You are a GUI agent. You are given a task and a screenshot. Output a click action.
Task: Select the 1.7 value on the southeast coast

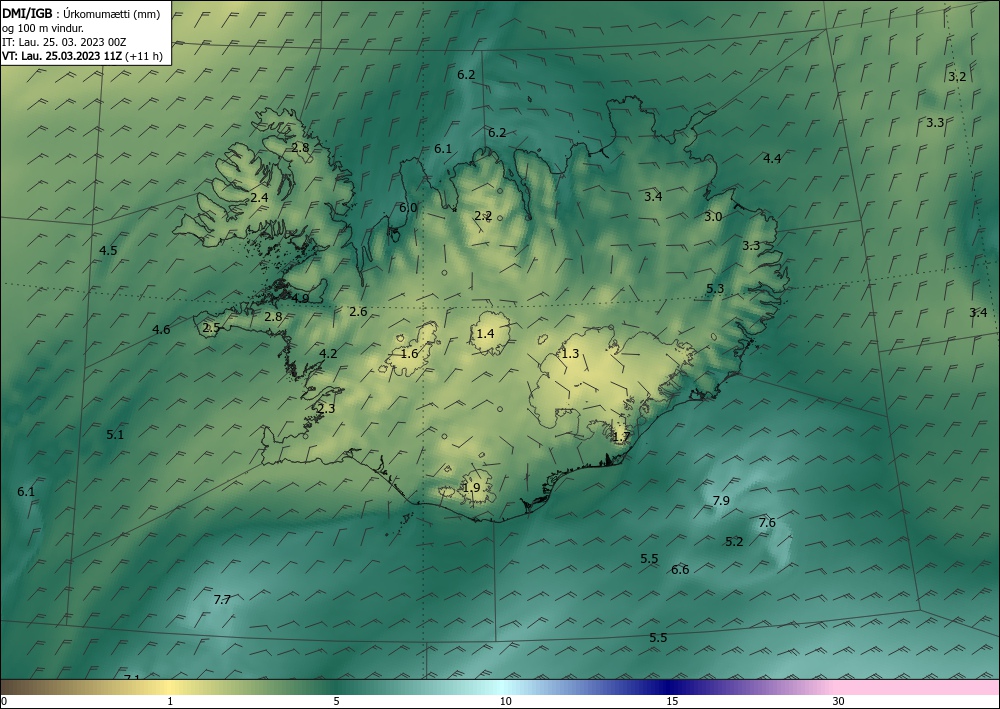tap(621, 437)
